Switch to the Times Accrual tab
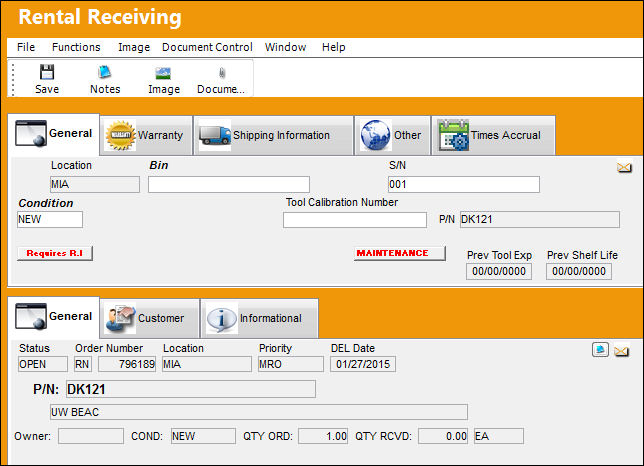Image resolution: width=644 pixels, height=466 pixels. click(x=493, y=135)
